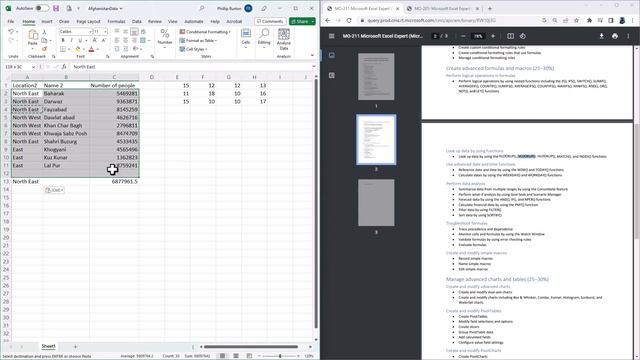Open the Cells group dropdown
Screen dimensions: 640x360
(246, 39)
